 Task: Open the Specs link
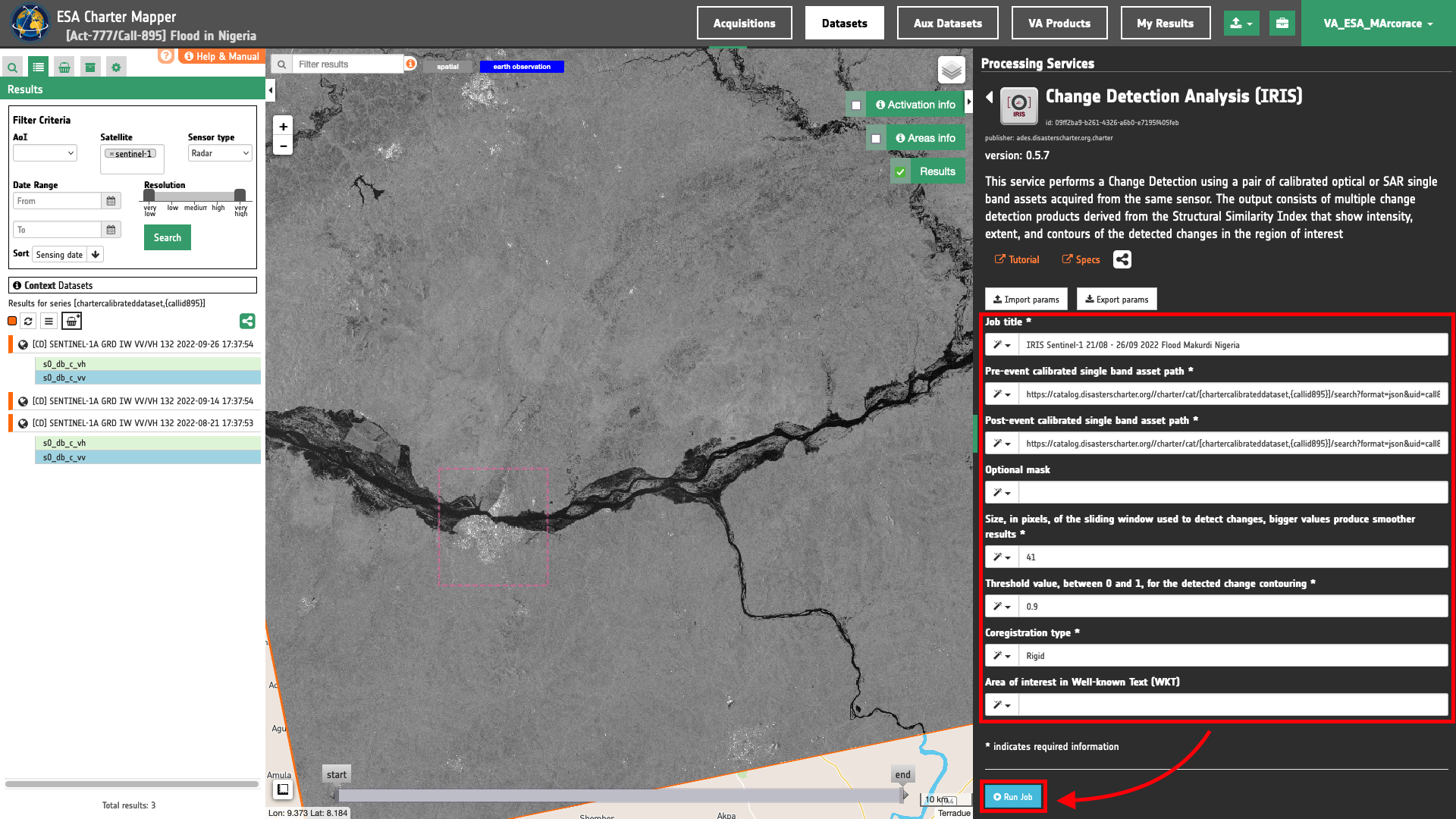(1081, 260)
